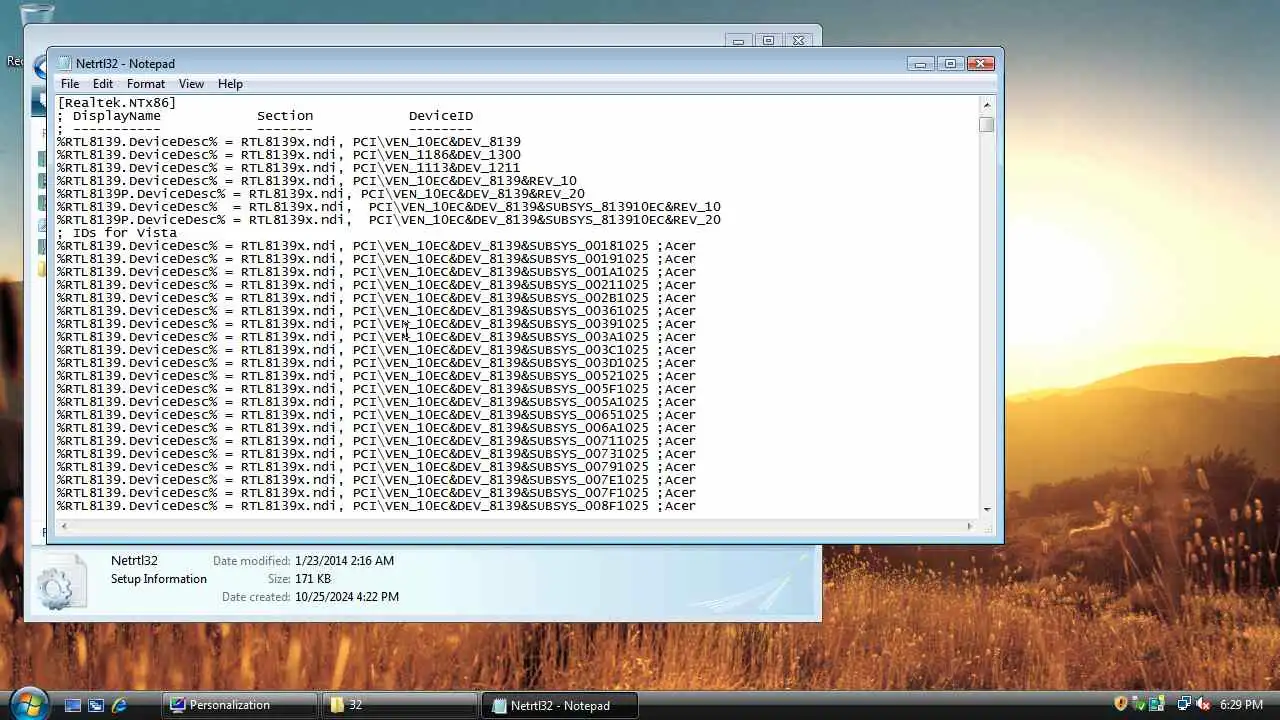Click the Setup Information file type label

pyautogui.click(x=159, y=579)
